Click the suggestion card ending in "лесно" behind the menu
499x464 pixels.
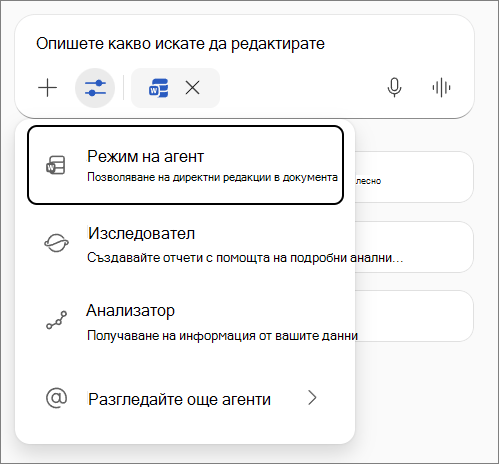[x=414, y=177]
